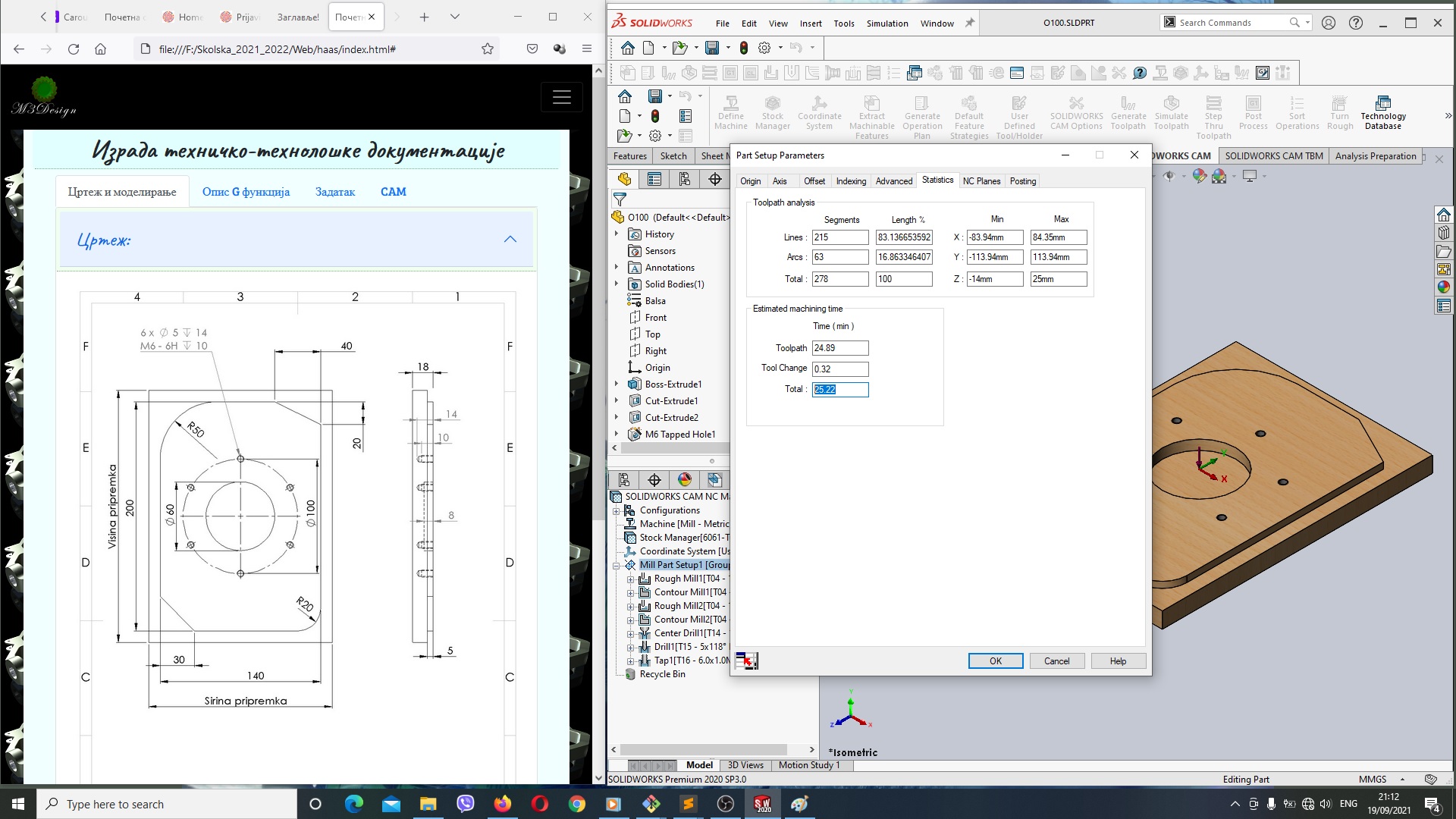Click the OK button to confirm
Screen dimensions: 1456x819
coord(995,660)
